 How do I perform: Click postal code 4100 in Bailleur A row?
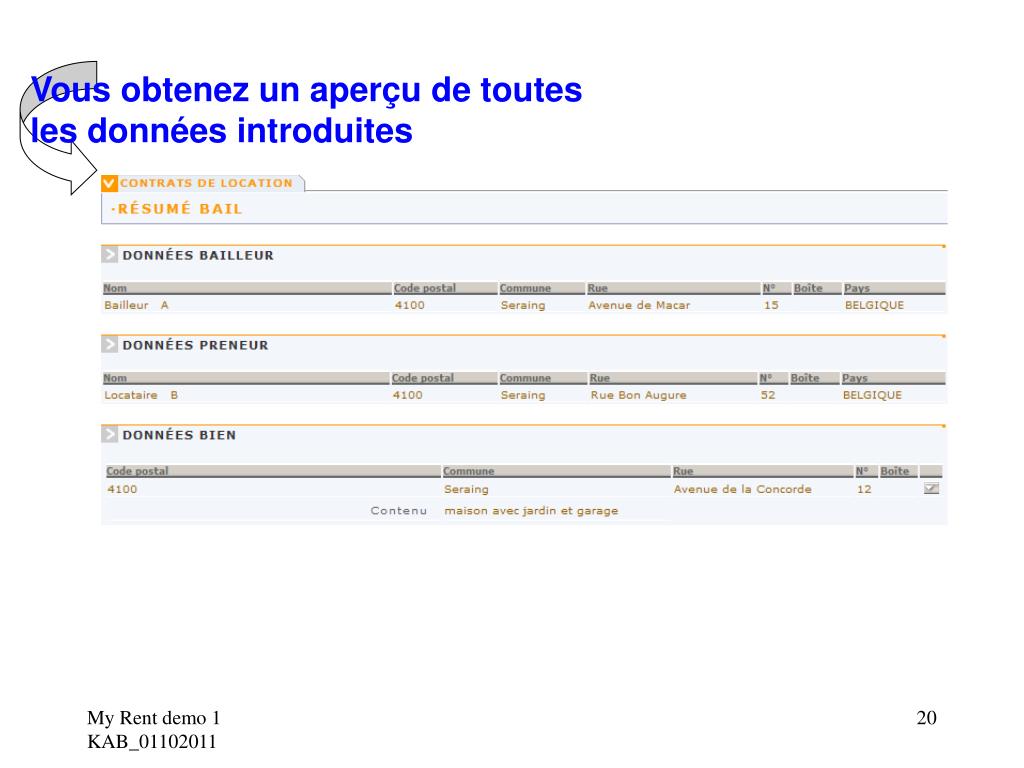coord(409,305)
